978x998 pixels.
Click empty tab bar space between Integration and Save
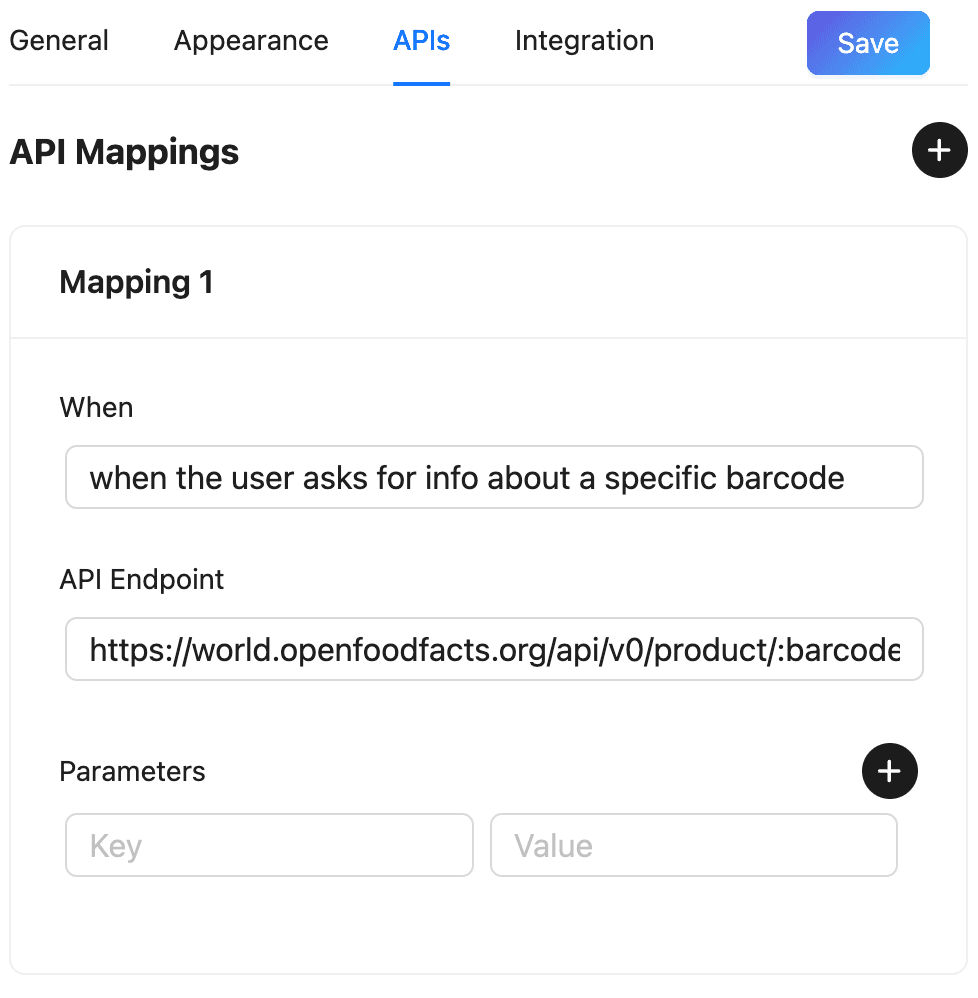point(730,42)
